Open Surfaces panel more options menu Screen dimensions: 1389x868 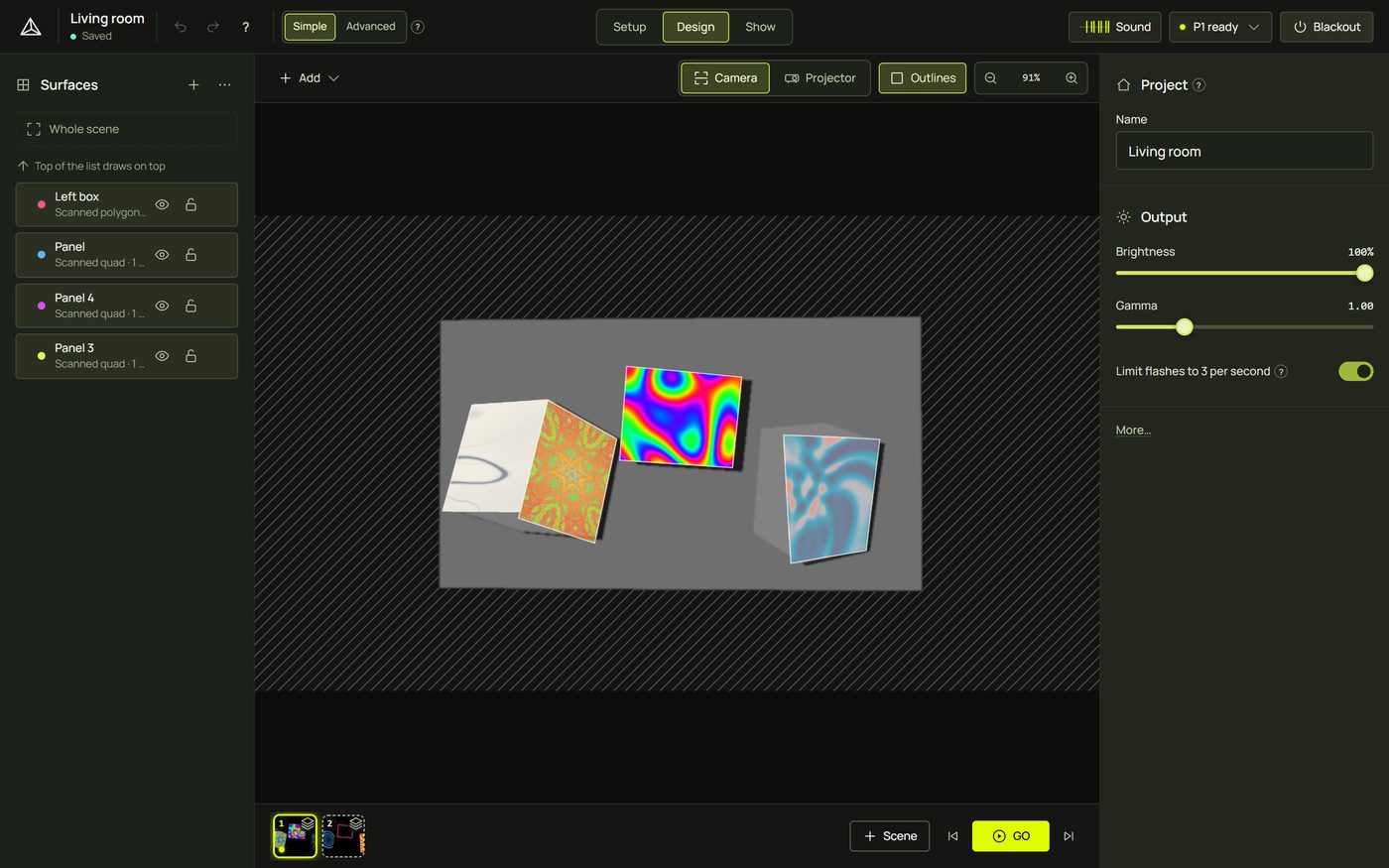point(225,85)
